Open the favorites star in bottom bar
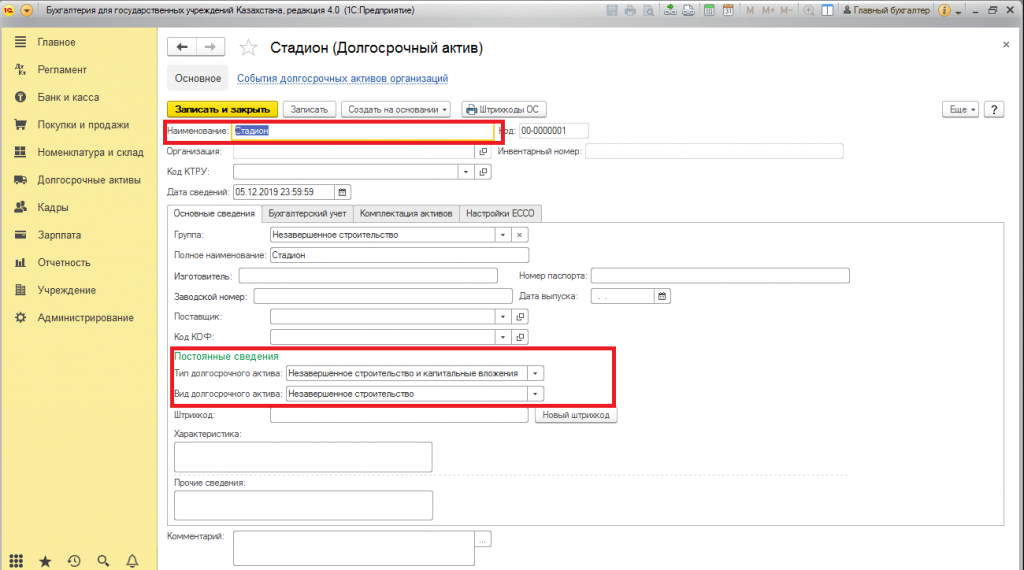The width and height of the screenshot is (1024, 570). coord(45,562)
